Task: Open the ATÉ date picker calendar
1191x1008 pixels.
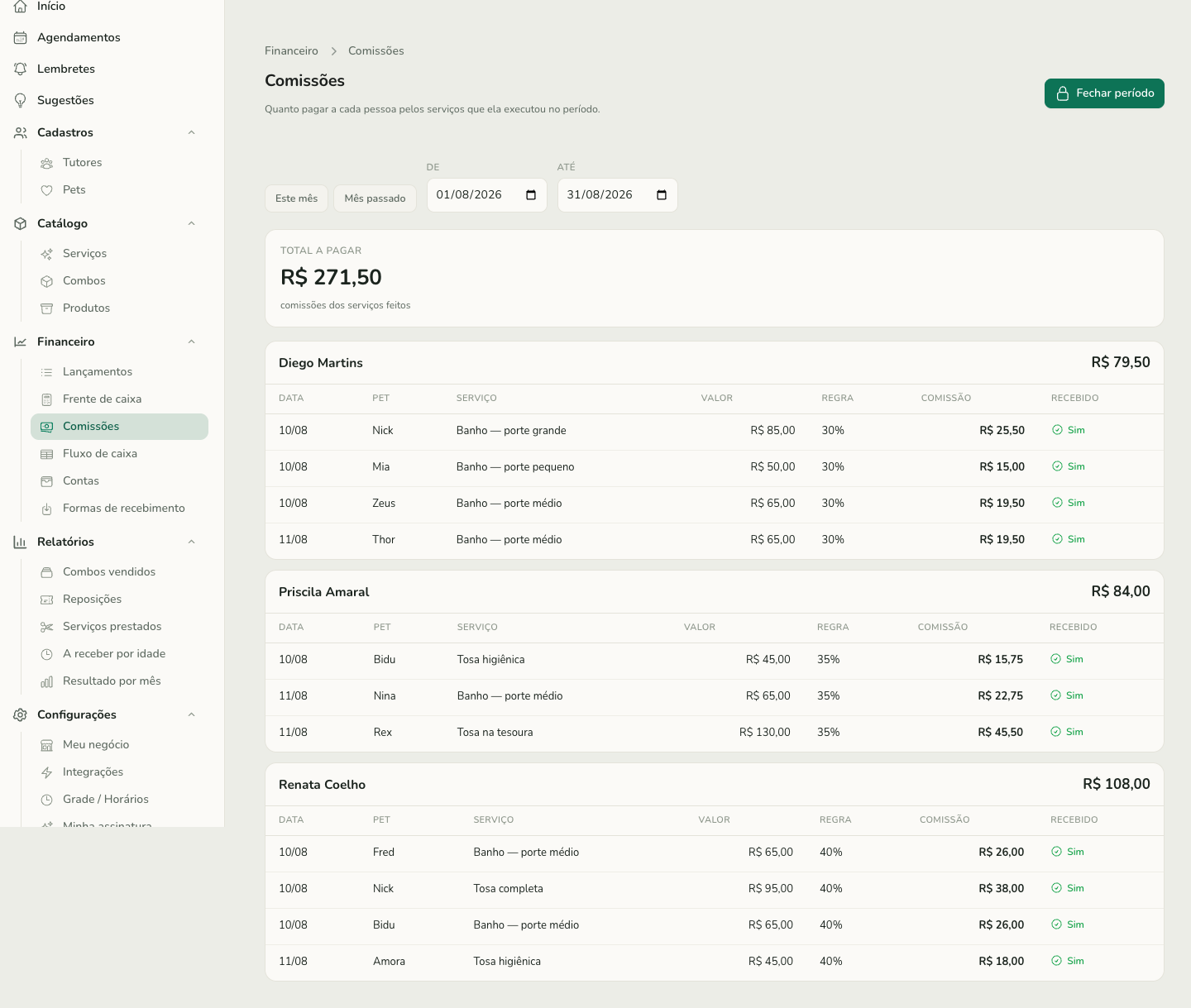Action: coord(662,195)
